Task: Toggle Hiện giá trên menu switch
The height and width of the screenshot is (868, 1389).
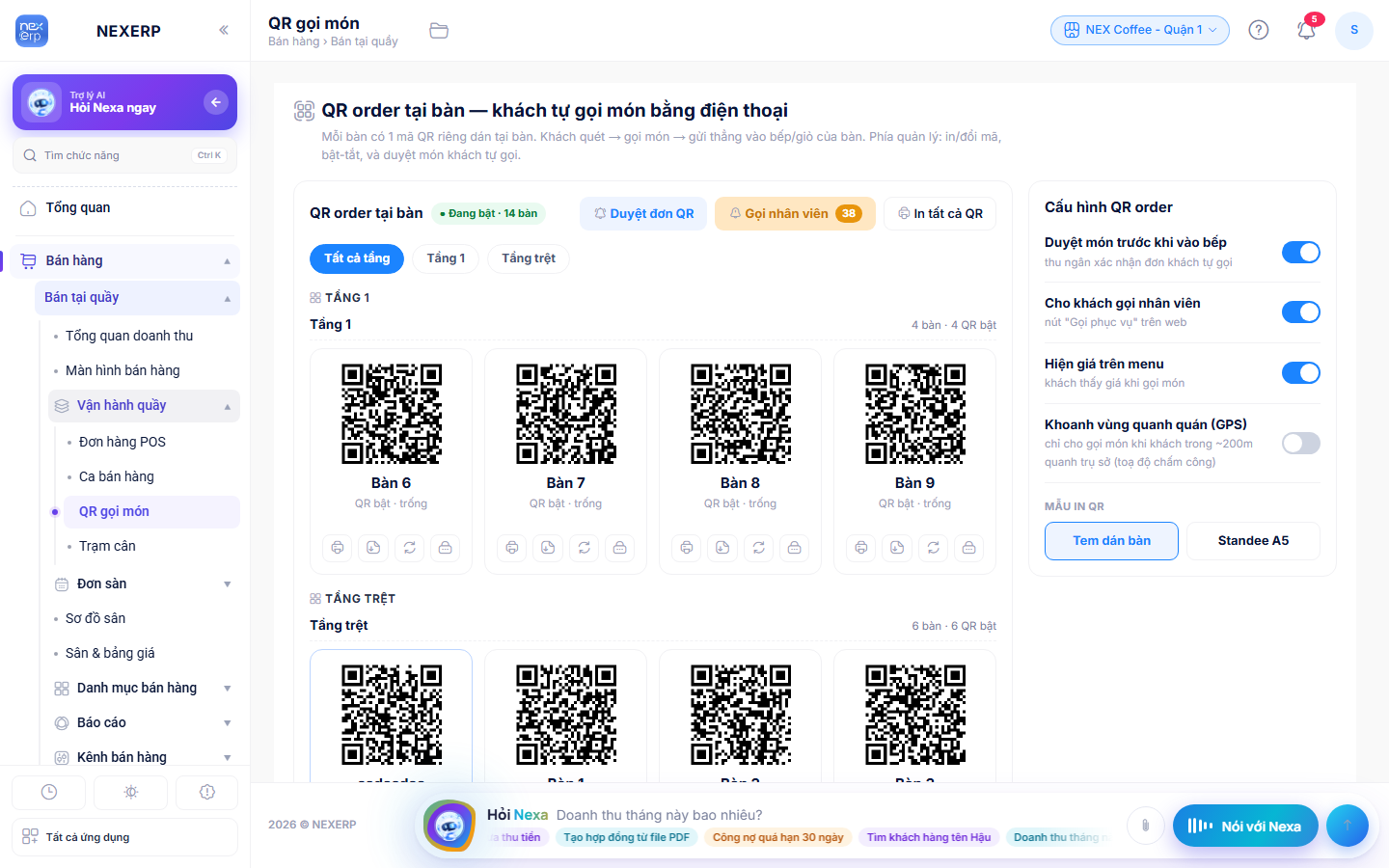Action: [1301, 373]
